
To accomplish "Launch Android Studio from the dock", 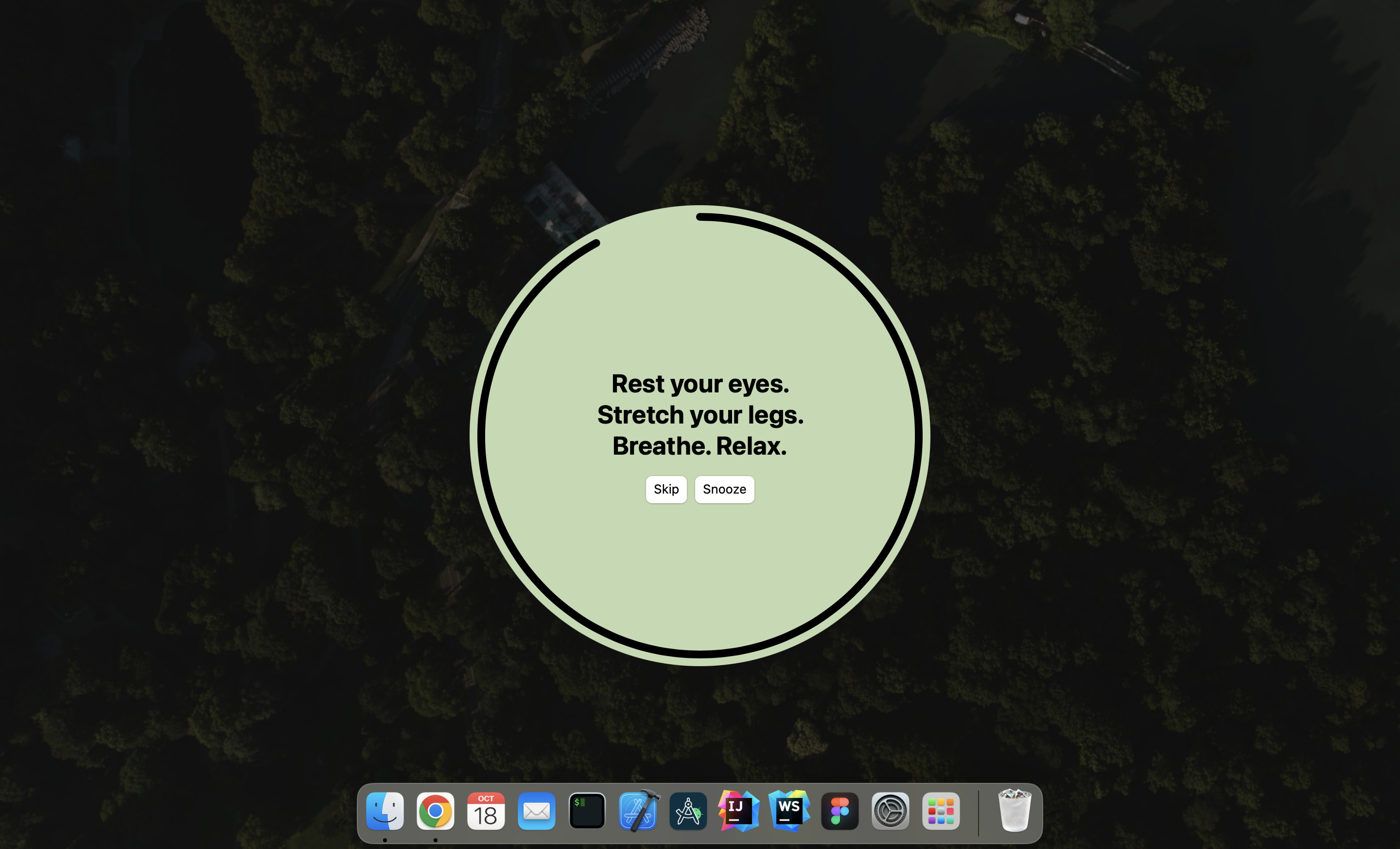I will click(x=688, y=811).
